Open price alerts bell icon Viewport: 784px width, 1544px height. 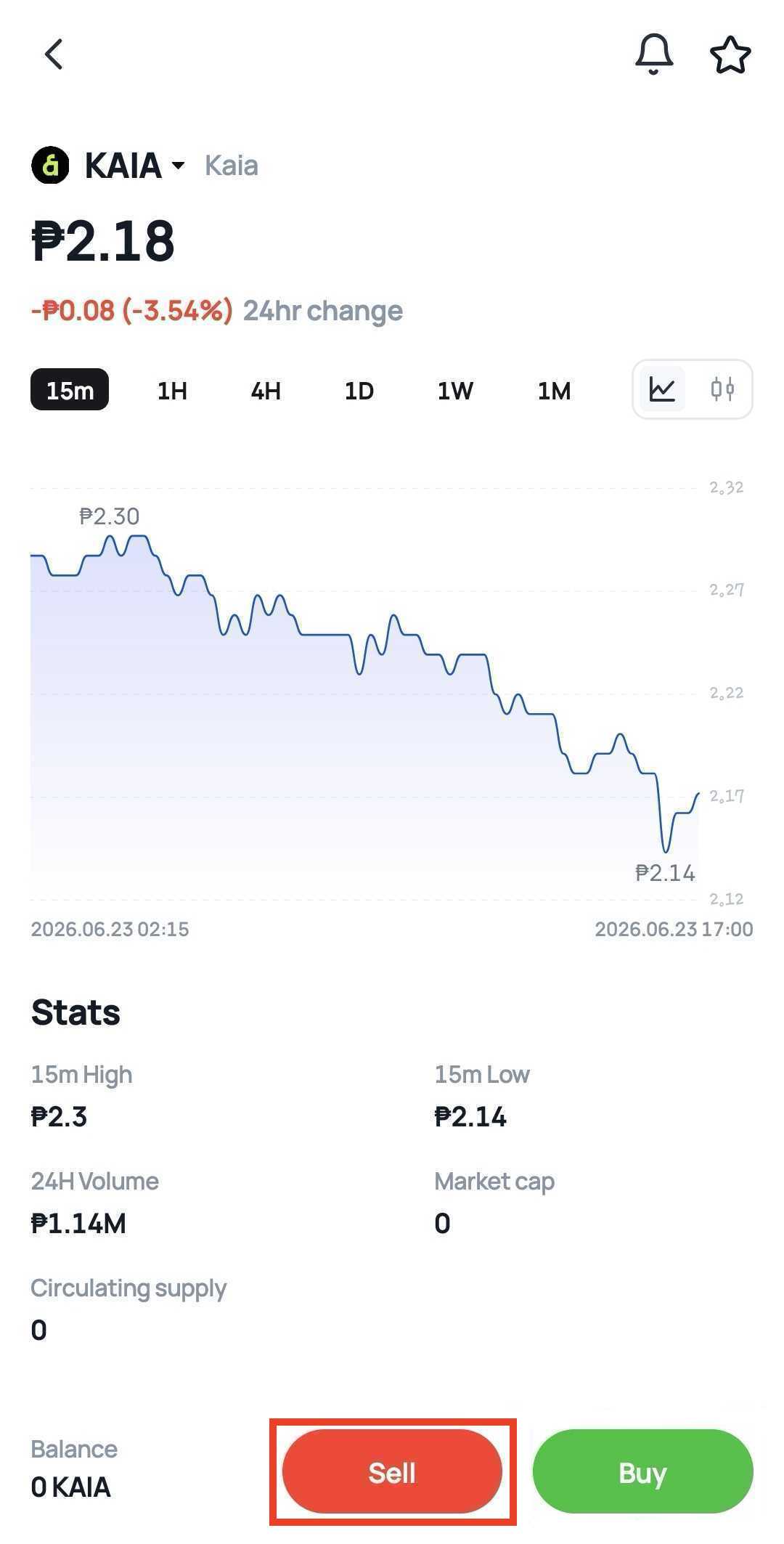(x=654, y=54)
